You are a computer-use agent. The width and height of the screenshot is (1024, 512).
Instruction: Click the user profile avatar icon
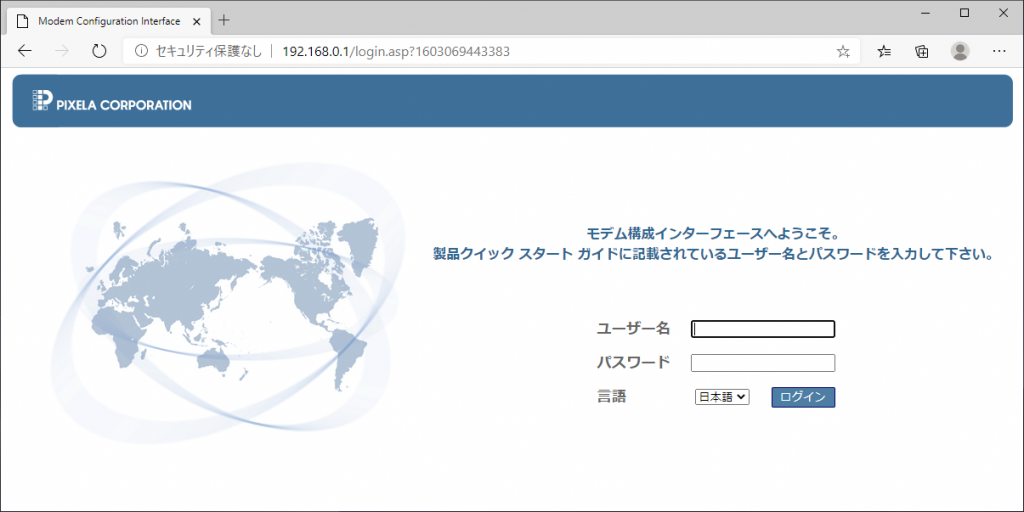coord(960,51)
